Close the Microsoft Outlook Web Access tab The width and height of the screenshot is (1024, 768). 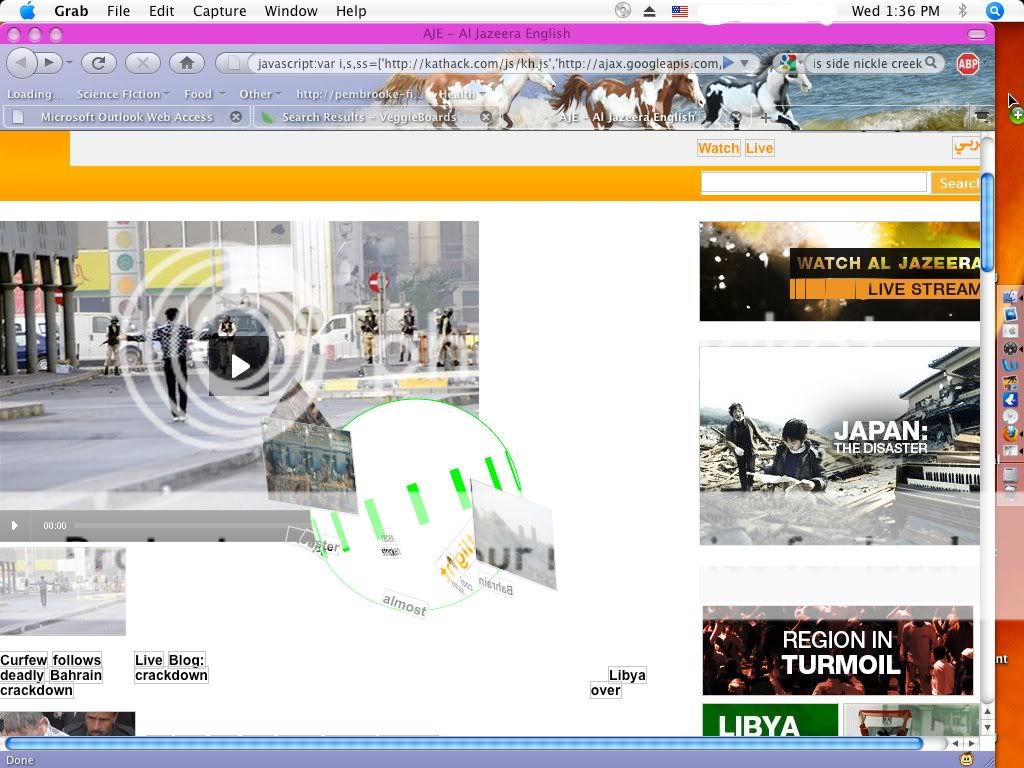(x=236, y=117)
